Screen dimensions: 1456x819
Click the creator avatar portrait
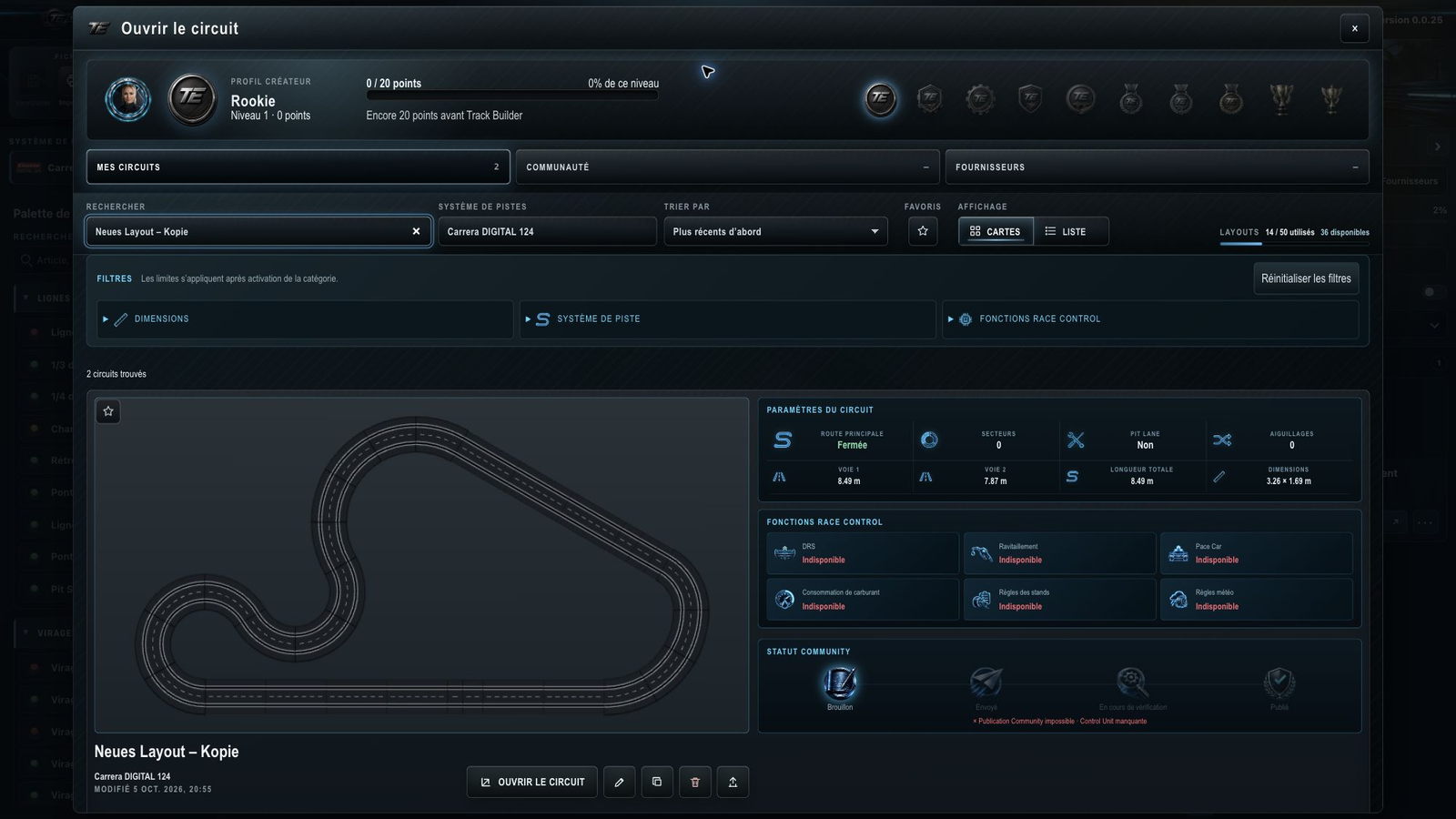127,98
